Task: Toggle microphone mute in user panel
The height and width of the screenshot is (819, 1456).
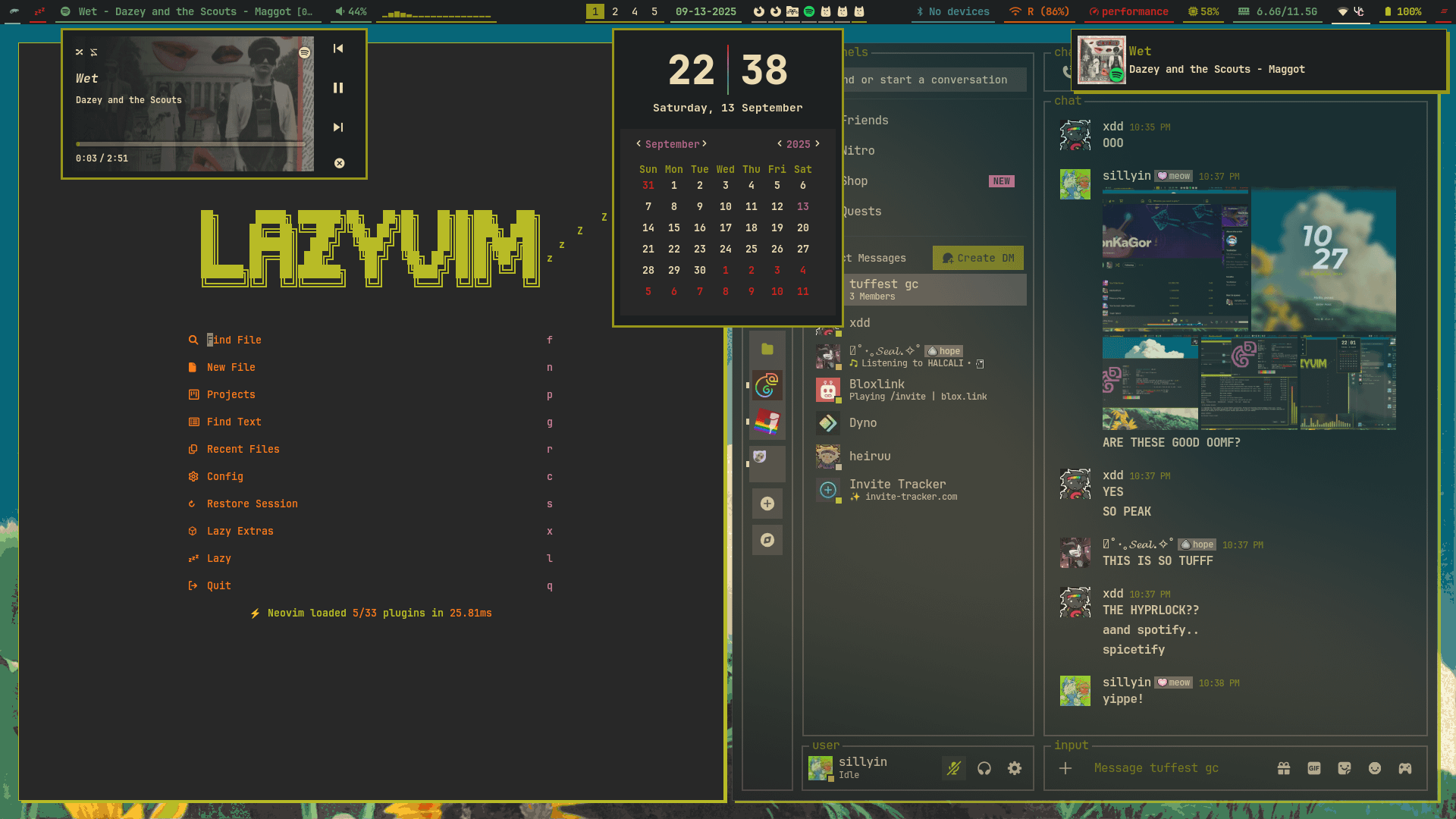Action: [954, 768]
